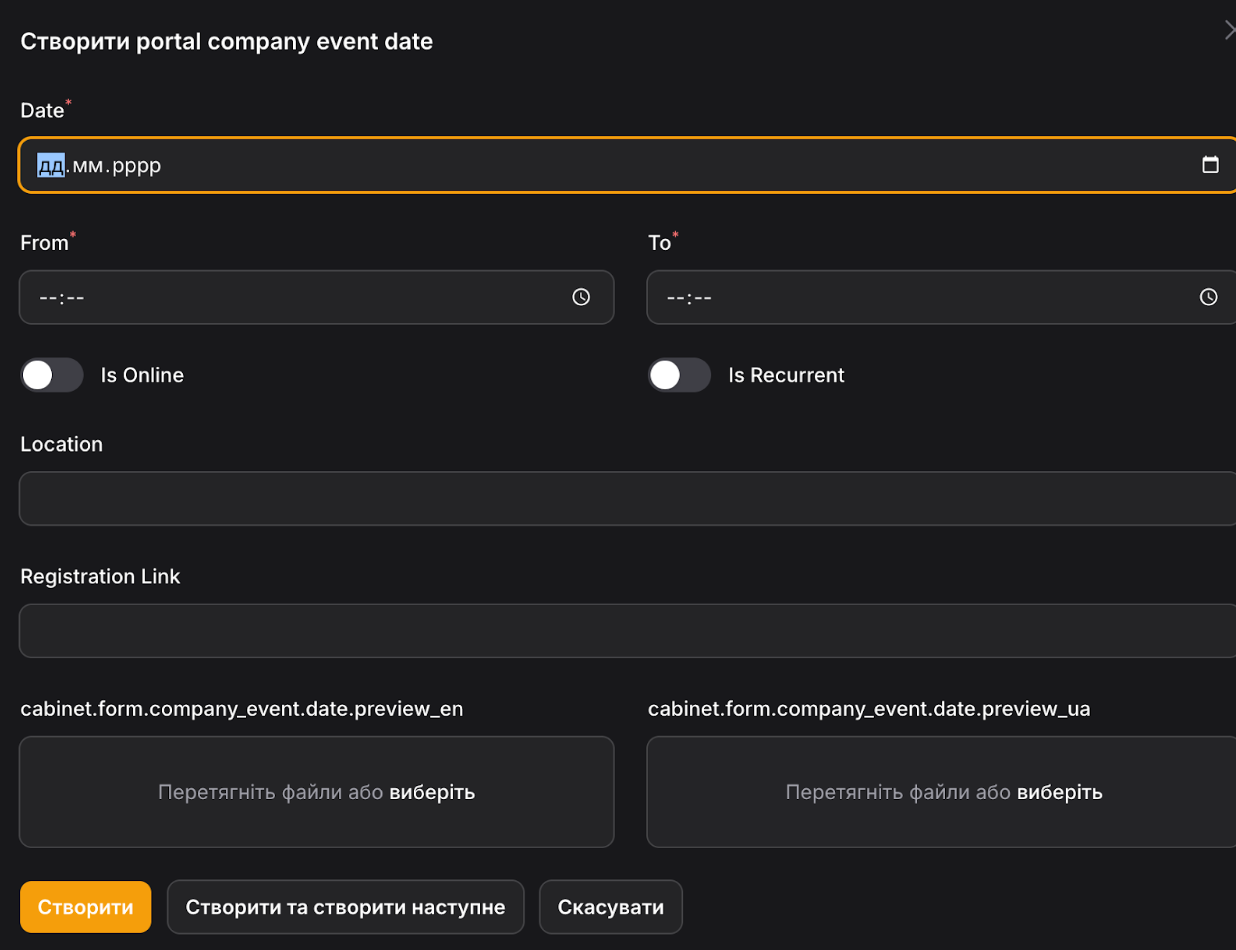
Task: Turn on the Is Recurrent switch
Action: 679,375
